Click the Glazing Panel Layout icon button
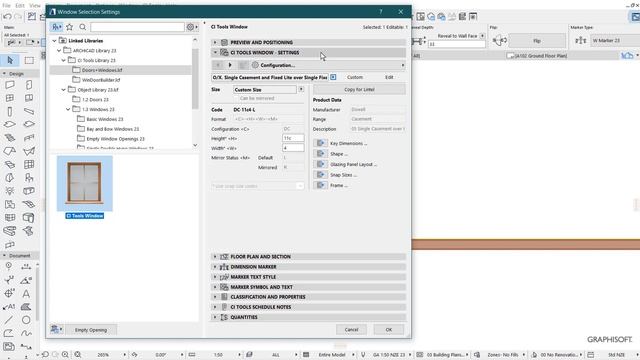The height and width of the screenshot is (360, 640). click(320, 164)
